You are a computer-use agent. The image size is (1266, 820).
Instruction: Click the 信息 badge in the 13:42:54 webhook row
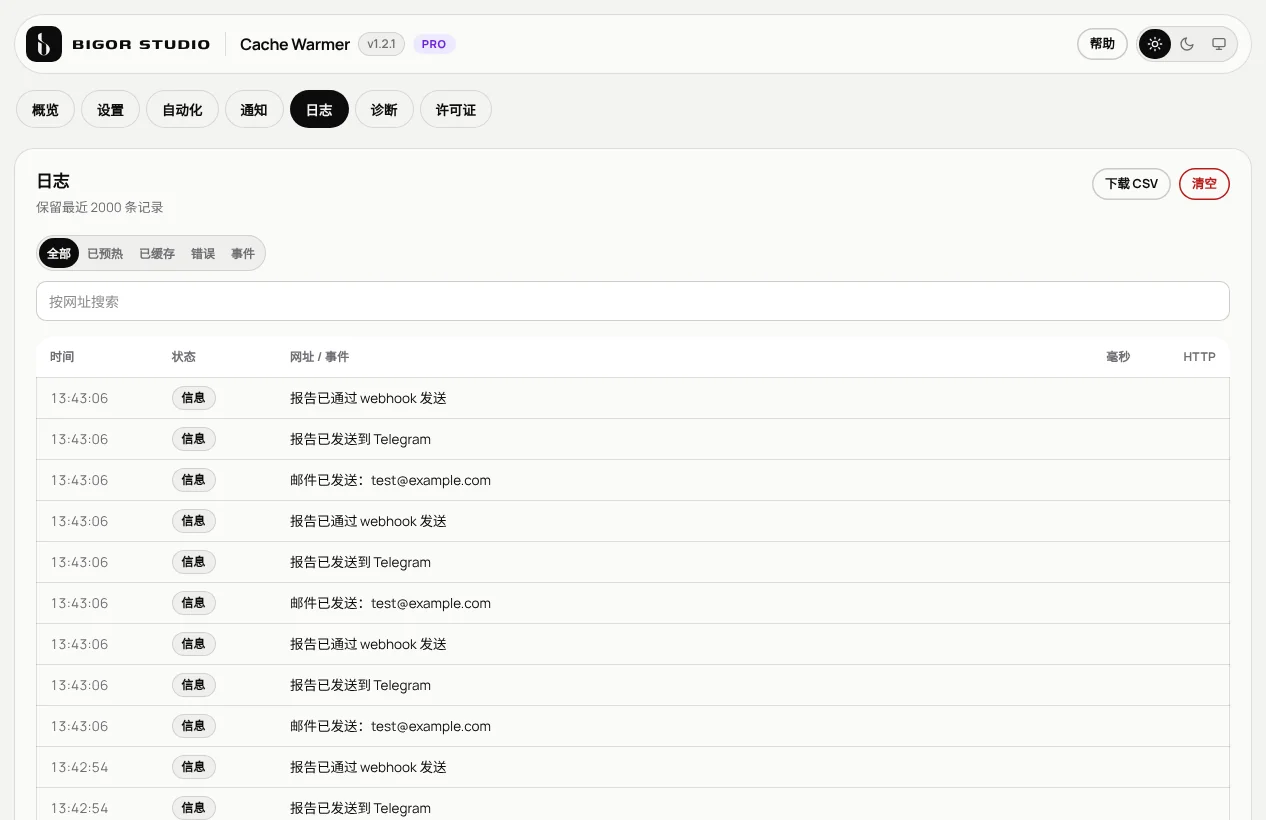click(x=194, y=767)
